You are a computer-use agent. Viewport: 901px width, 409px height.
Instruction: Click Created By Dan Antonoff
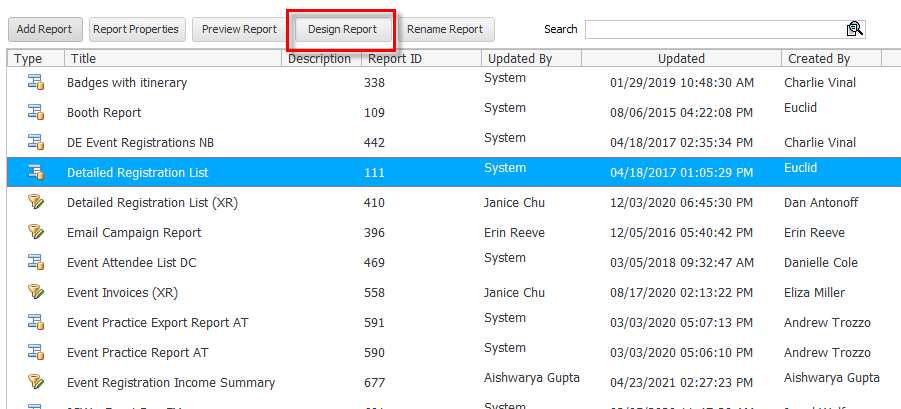tap(820, 203)
